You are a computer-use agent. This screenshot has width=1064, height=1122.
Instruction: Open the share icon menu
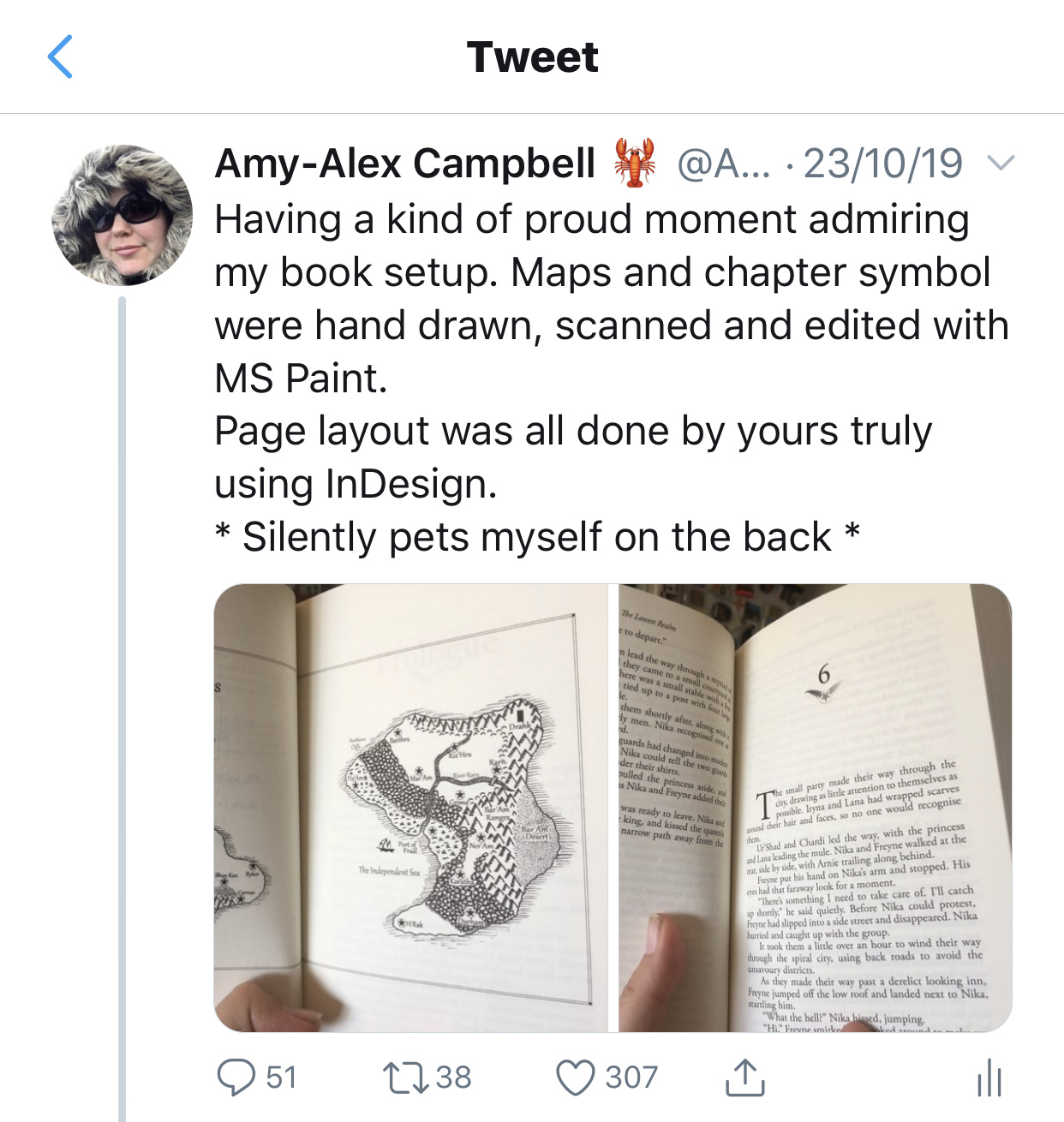pos(744,1077)
